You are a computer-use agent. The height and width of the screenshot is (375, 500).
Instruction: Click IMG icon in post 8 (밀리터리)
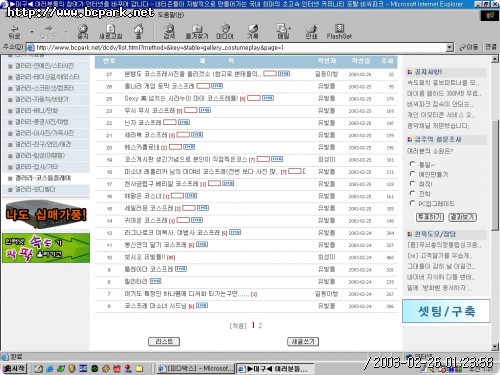155,281
